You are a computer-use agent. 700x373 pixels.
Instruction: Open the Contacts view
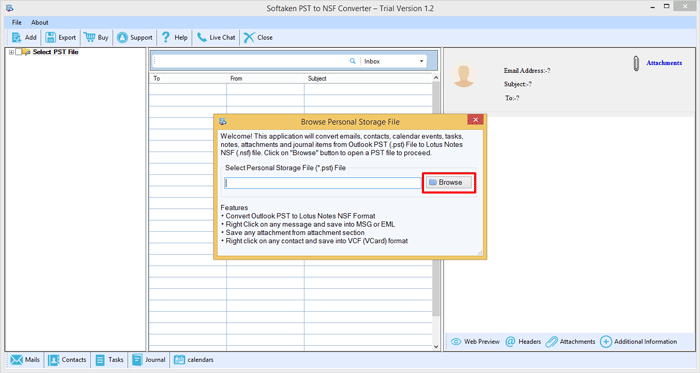(x=67, y=360)
